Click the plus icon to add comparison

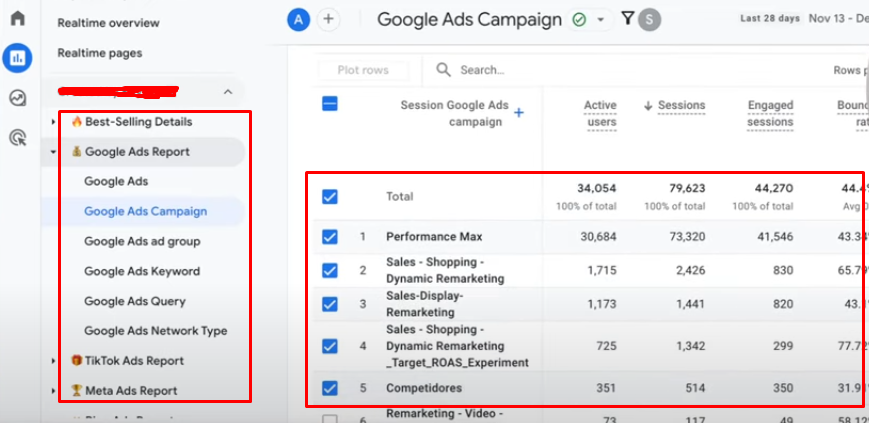(329, 19)
